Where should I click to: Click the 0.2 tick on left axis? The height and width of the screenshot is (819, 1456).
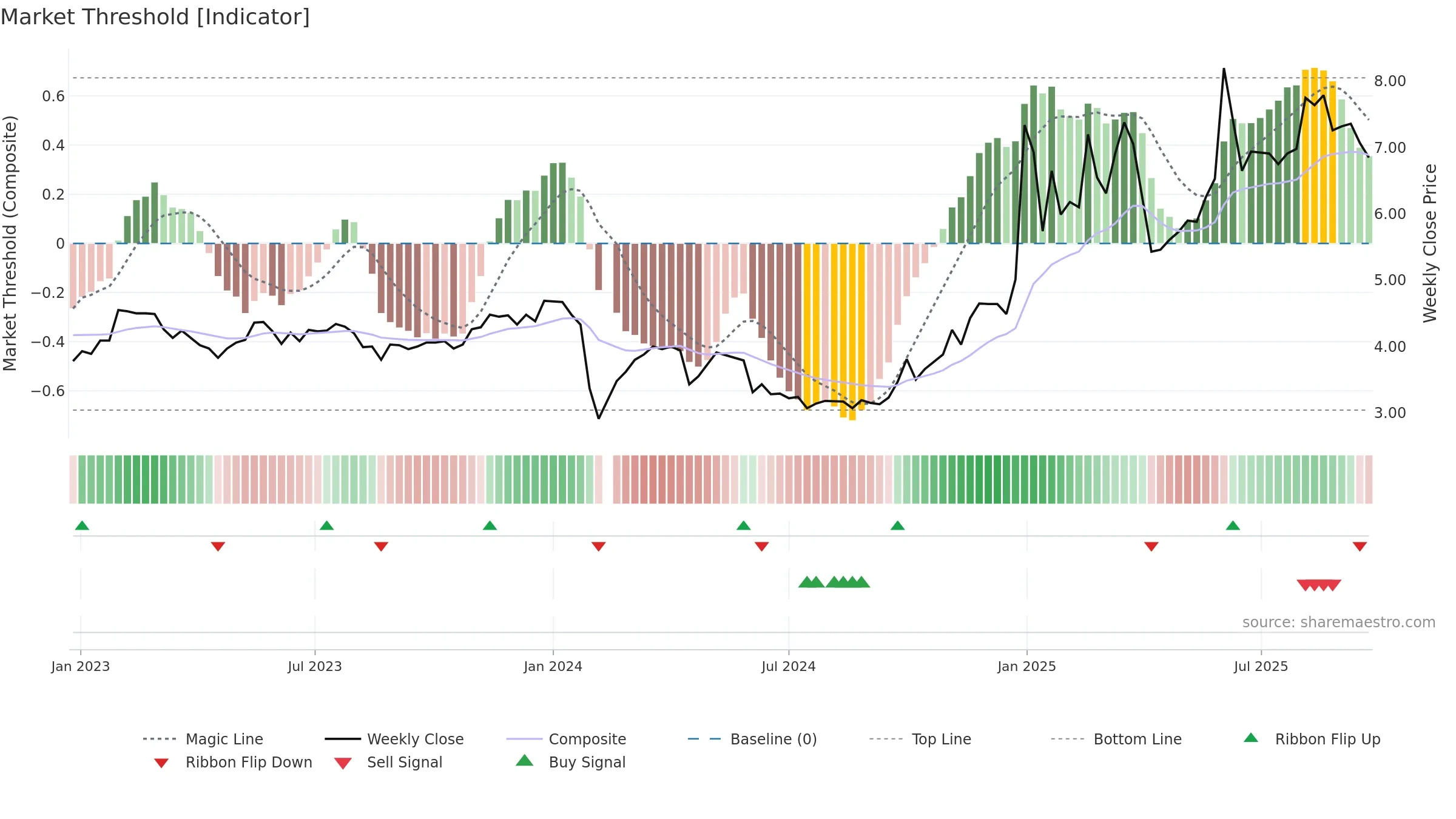(x=53, y=195)
